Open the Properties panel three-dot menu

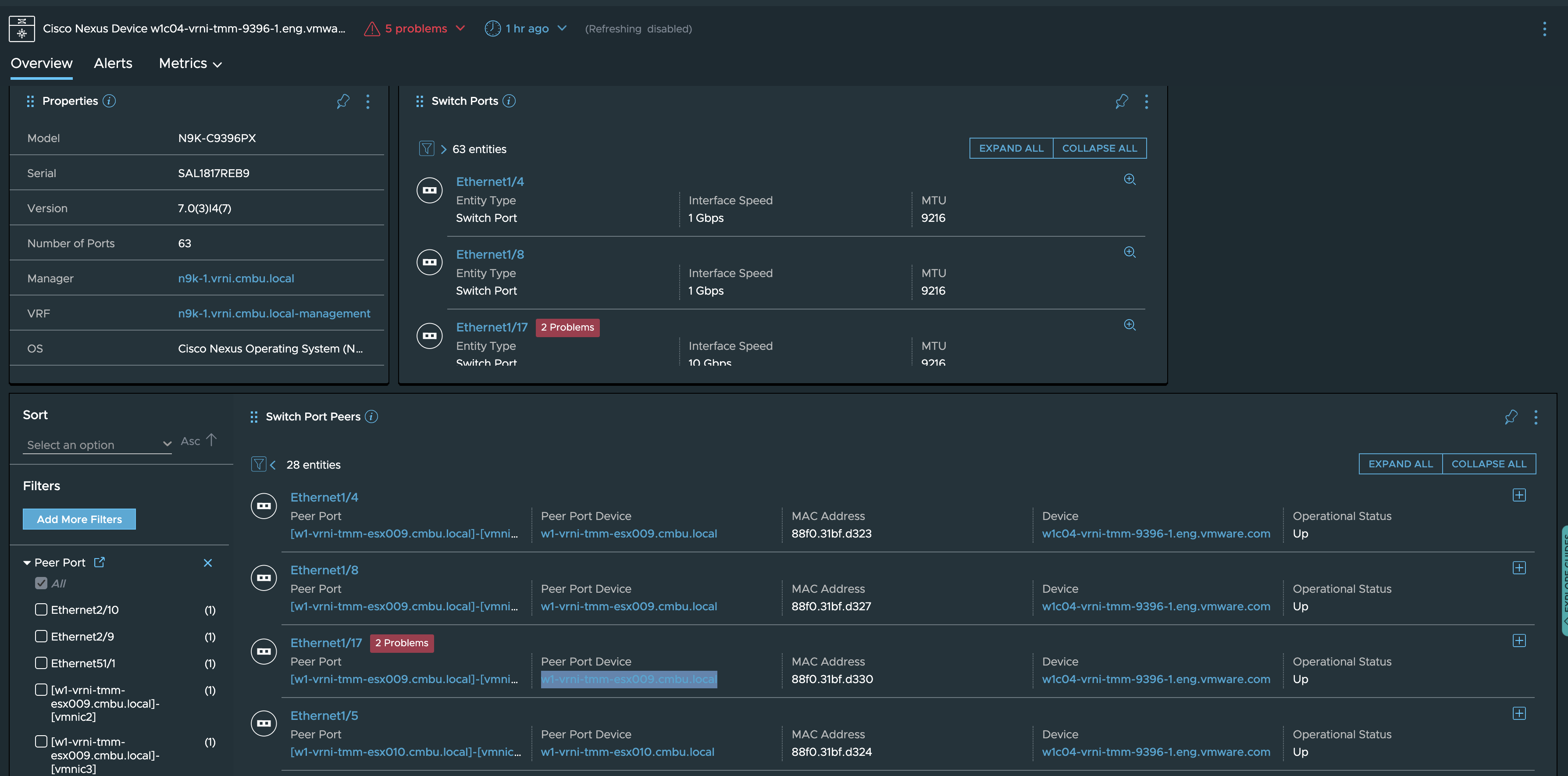click(x=367, y=101)
